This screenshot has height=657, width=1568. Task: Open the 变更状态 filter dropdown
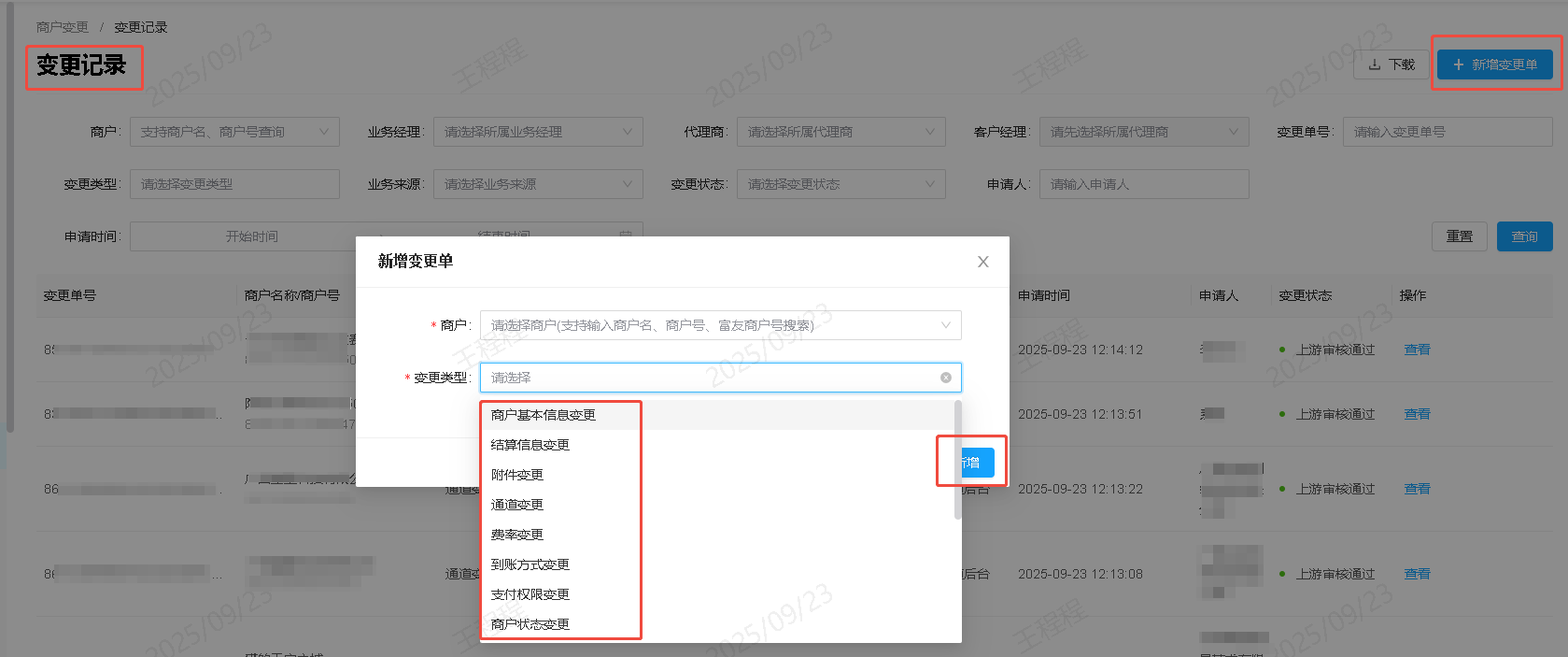[841, 184]
